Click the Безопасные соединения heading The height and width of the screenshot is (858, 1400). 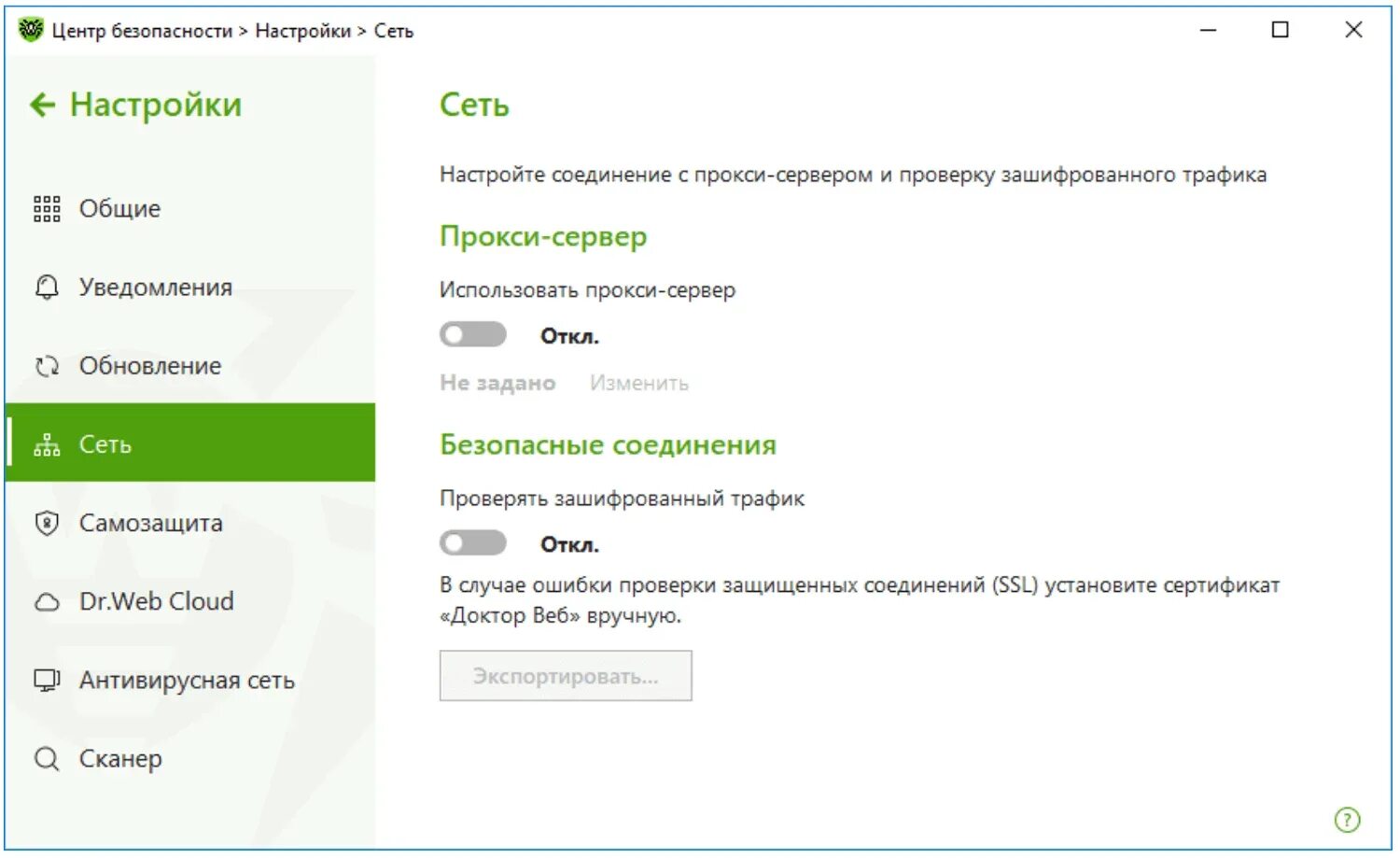click(x=608, y=444)
